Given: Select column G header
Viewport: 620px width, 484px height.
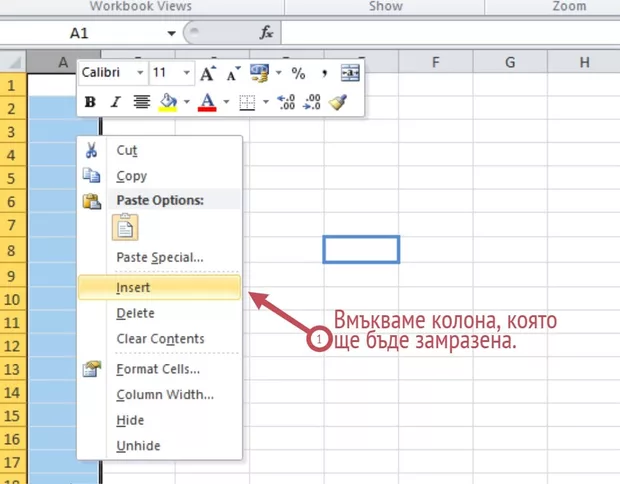Looking at the screenshot, I should [x=510, y=62].
